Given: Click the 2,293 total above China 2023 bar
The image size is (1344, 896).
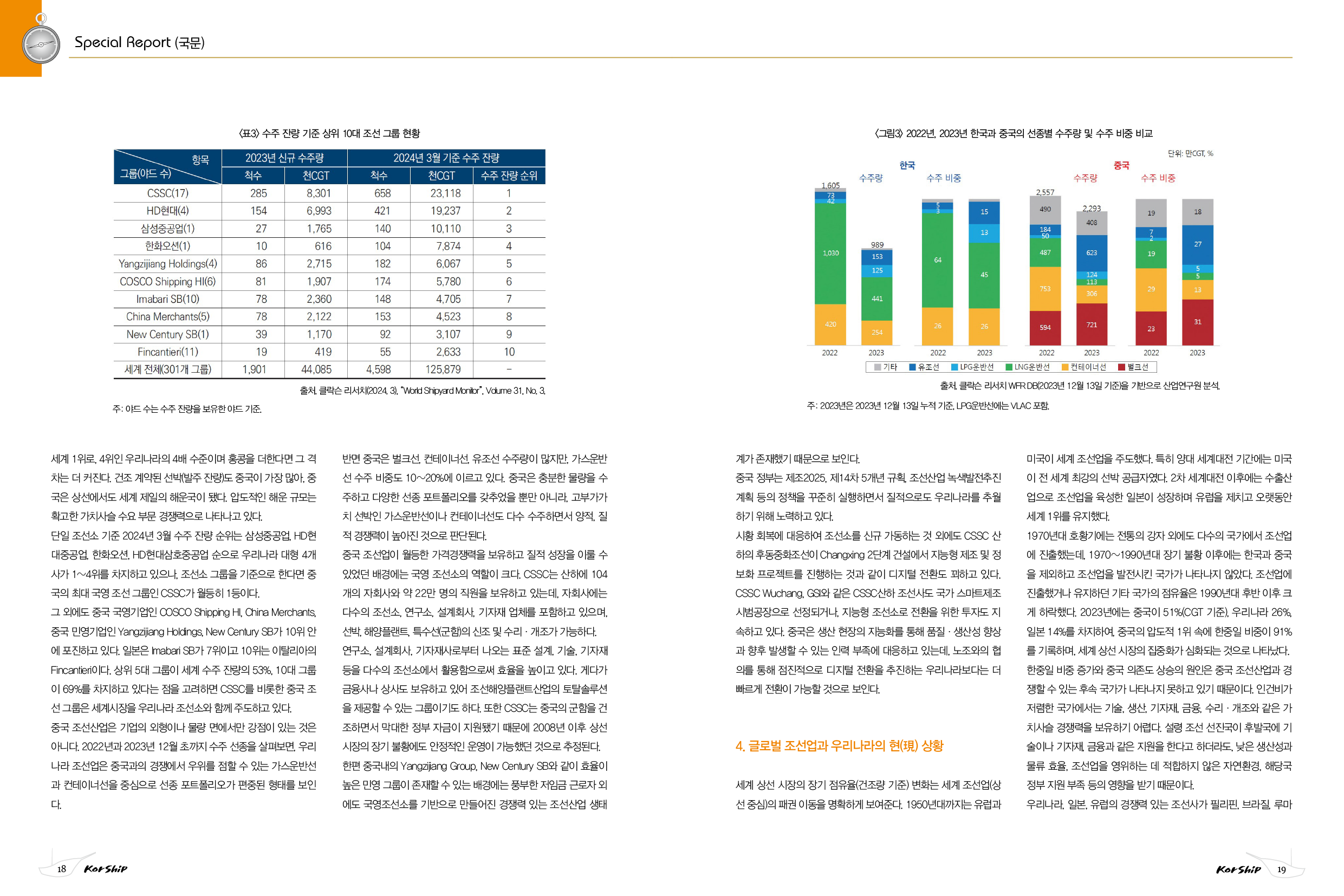Looking at the screenshot, I should (1092, 208).
